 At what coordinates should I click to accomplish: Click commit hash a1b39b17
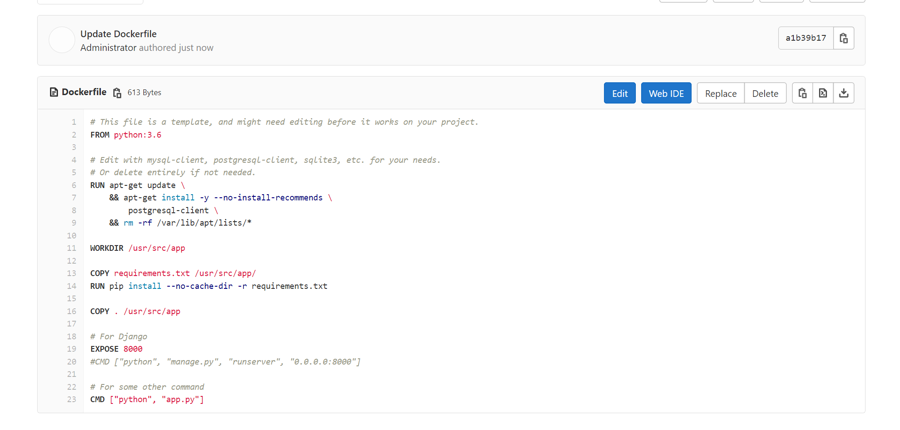805,38
